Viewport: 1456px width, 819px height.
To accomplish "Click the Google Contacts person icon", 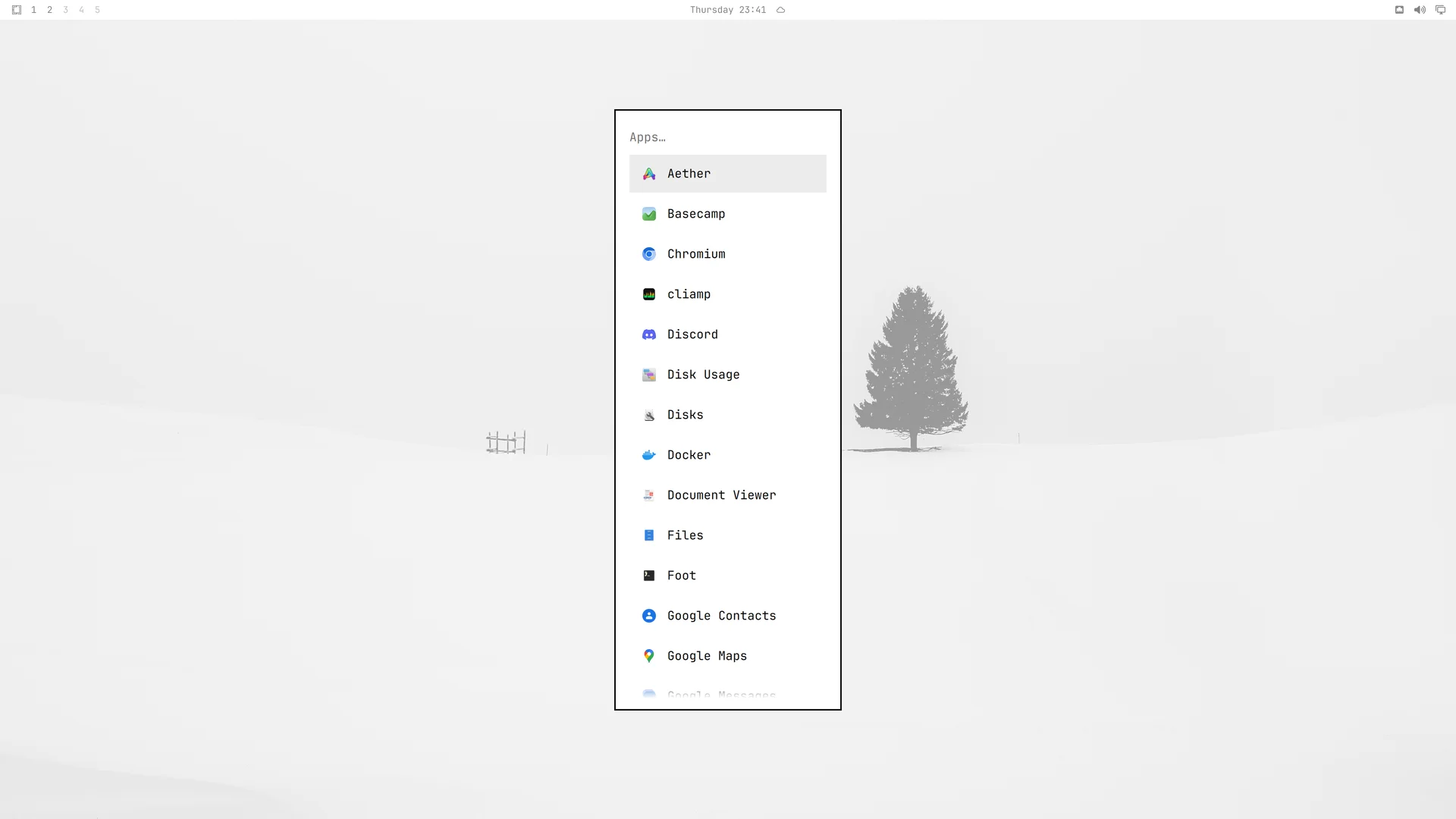I will [649, 616].
